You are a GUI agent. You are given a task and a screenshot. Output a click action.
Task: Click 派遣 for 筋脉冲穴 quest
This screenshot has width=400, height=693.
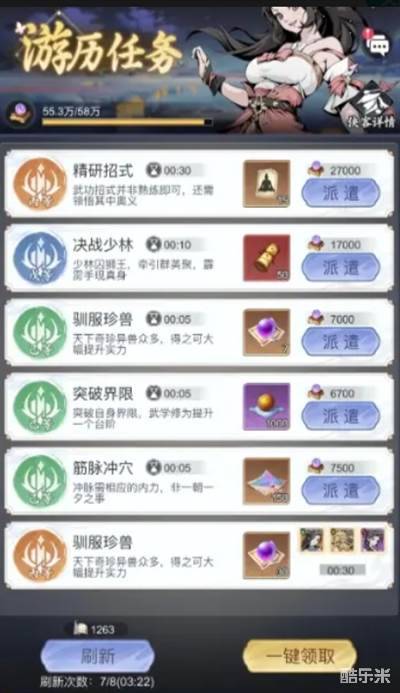(341, 490)
